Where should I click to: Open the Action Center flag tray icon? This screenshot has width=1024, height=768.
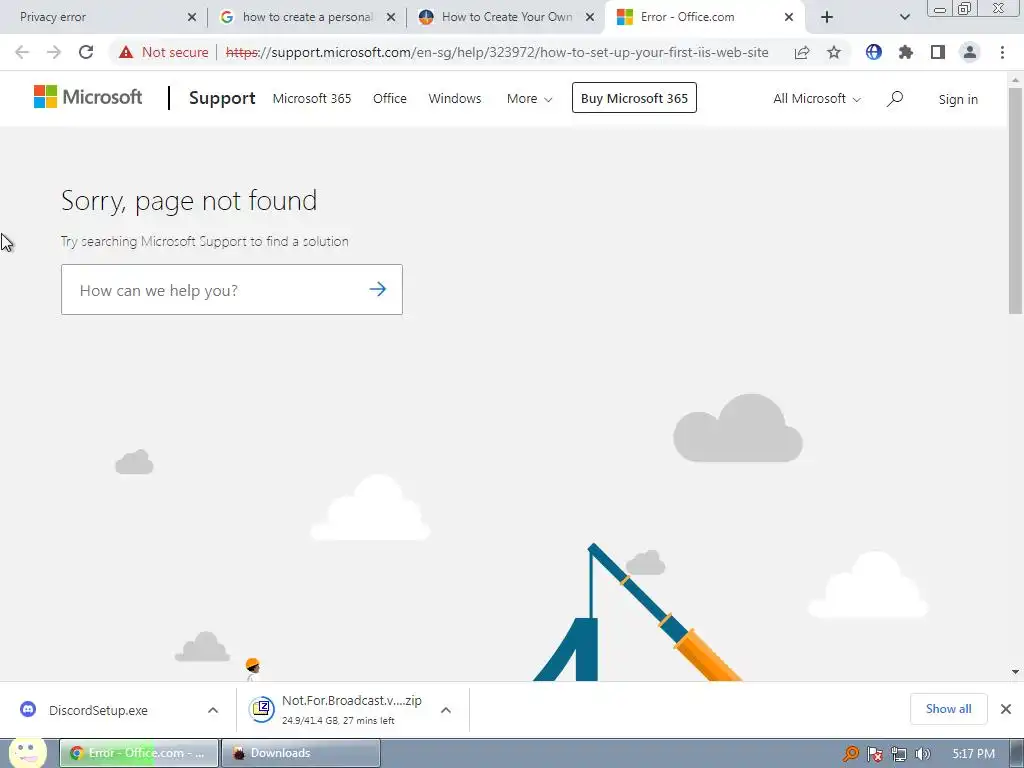coord(874,754)
